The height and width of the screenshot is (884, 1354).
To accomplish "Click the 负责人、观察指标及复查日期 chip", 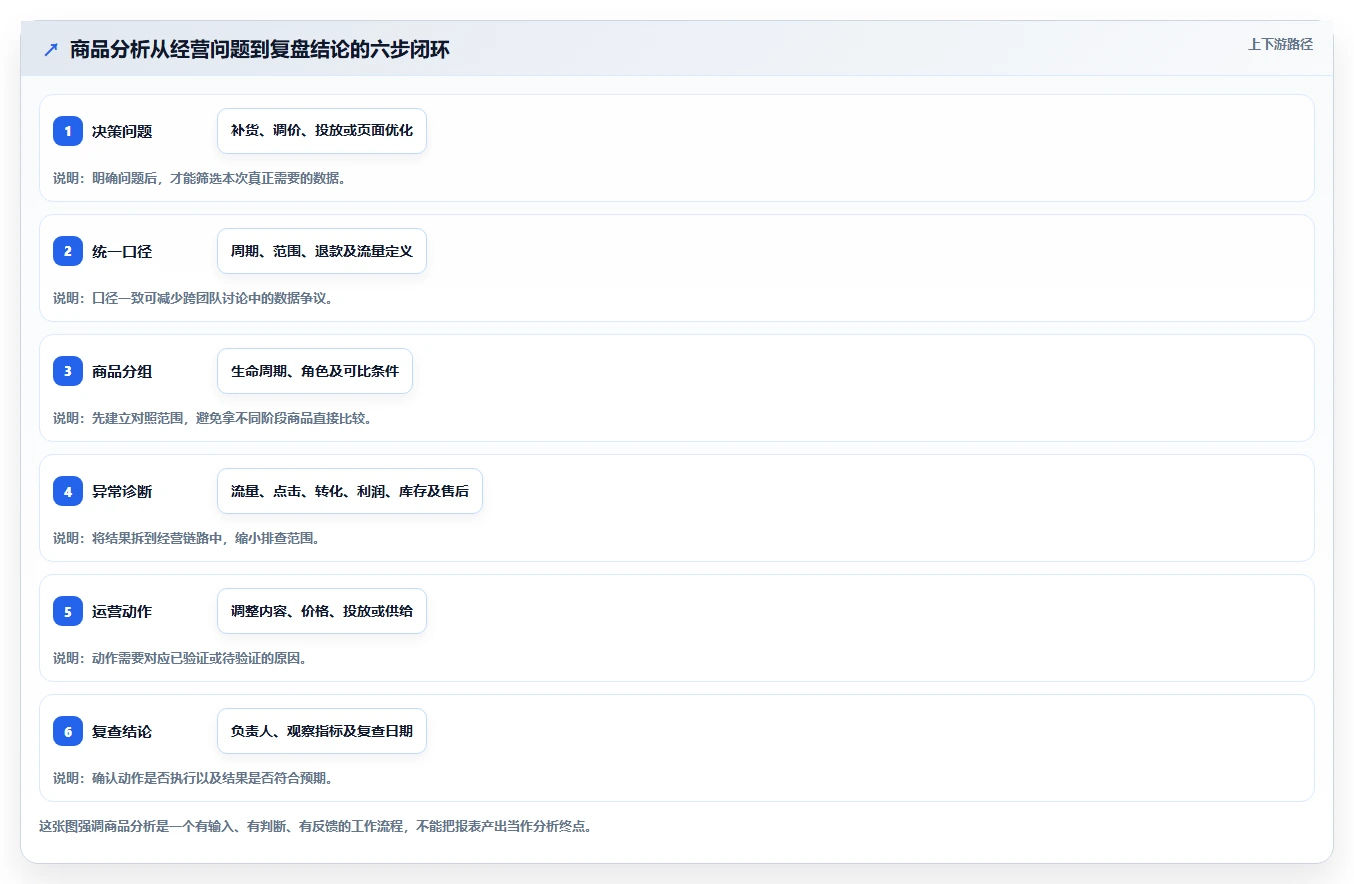I will [x=322, y=731].
